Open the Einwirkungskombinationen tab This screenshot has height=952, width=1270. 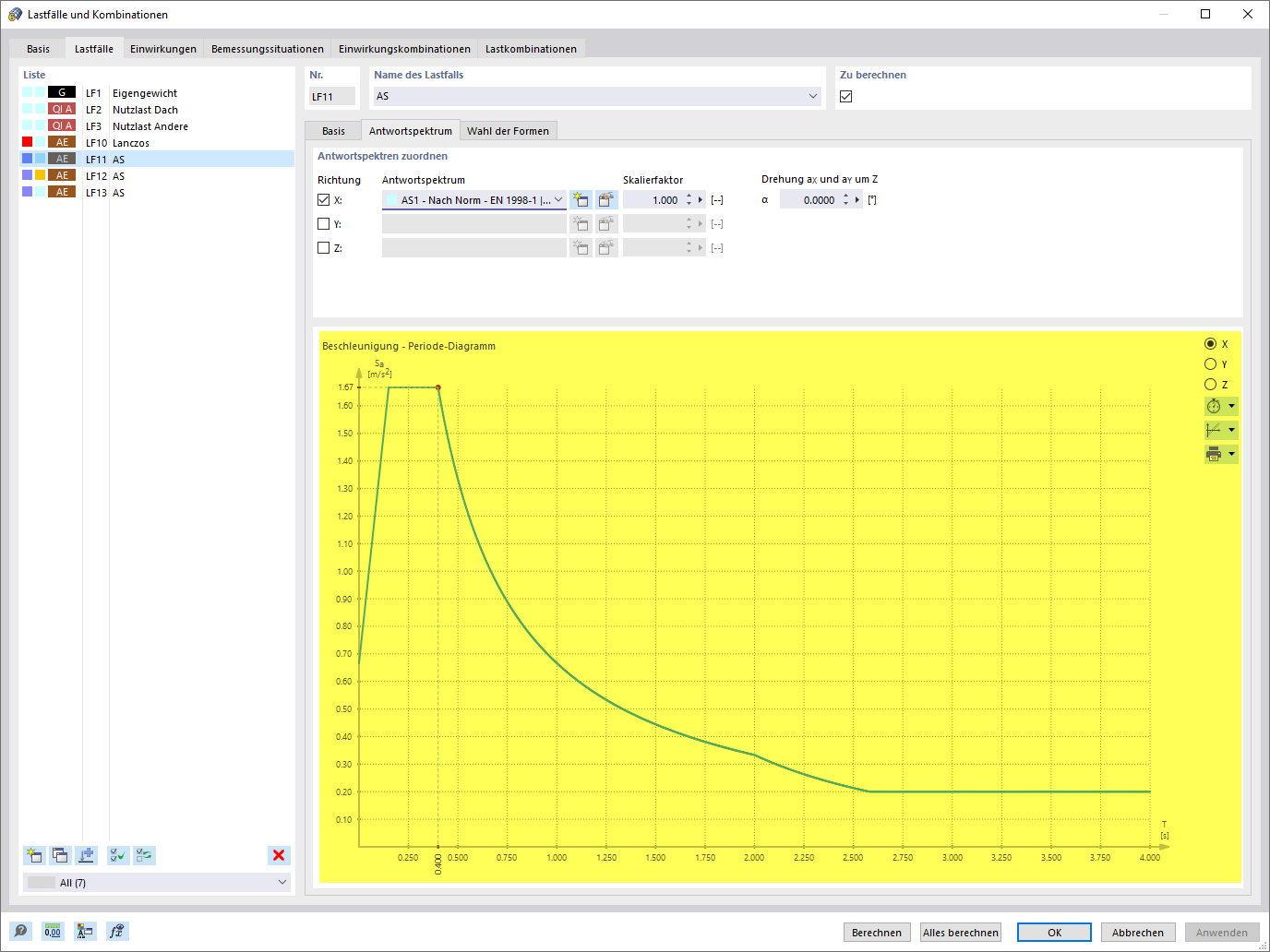pyautogui.click(x=404, y=49)
